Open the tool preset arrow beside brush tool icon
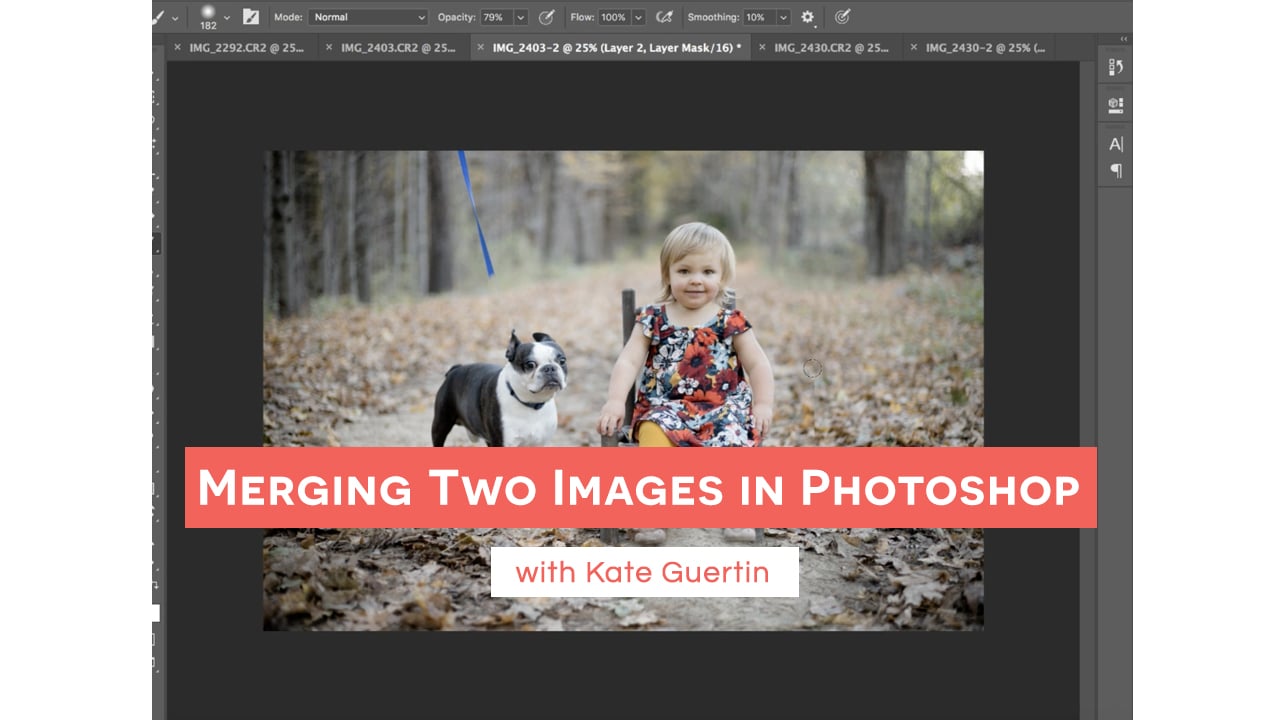This screenshot has width=1280, height=720. [176, 17]
